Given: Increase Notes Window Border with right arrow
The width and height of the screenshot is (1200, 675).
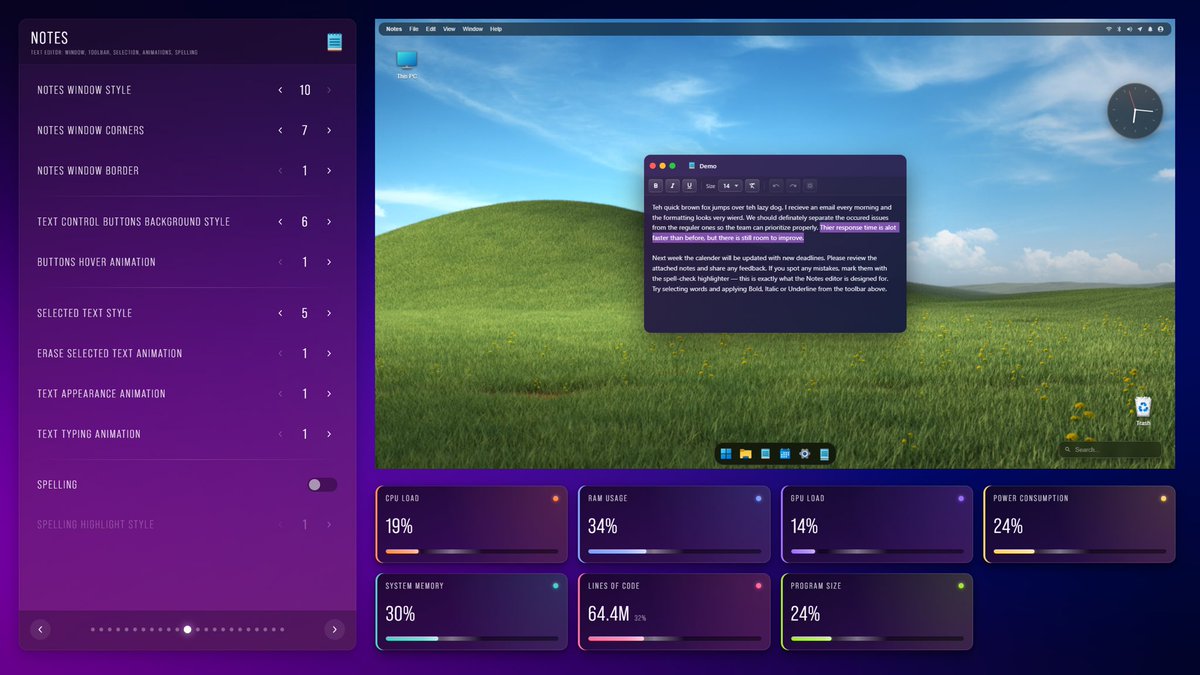Looking at the screenshot, I should [x=329, y=171].
